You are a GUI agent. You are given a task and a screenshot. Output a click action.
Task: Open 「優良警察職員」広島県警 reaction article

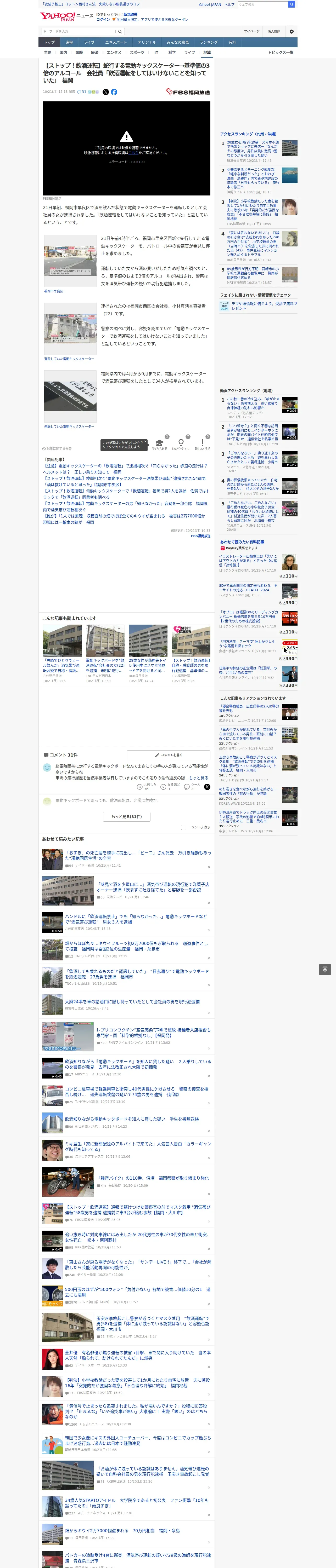249,708
